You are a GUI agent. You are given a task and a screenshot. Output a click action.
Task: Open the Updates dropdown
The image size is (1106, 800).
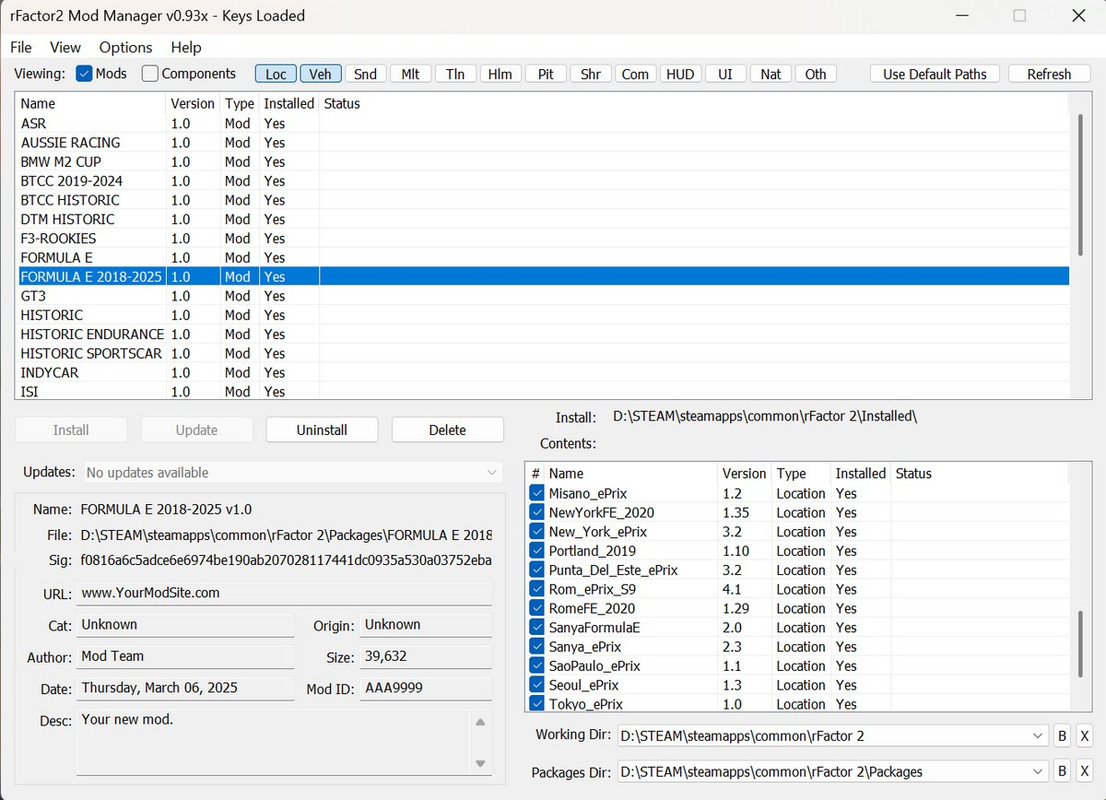pos(293,473)
